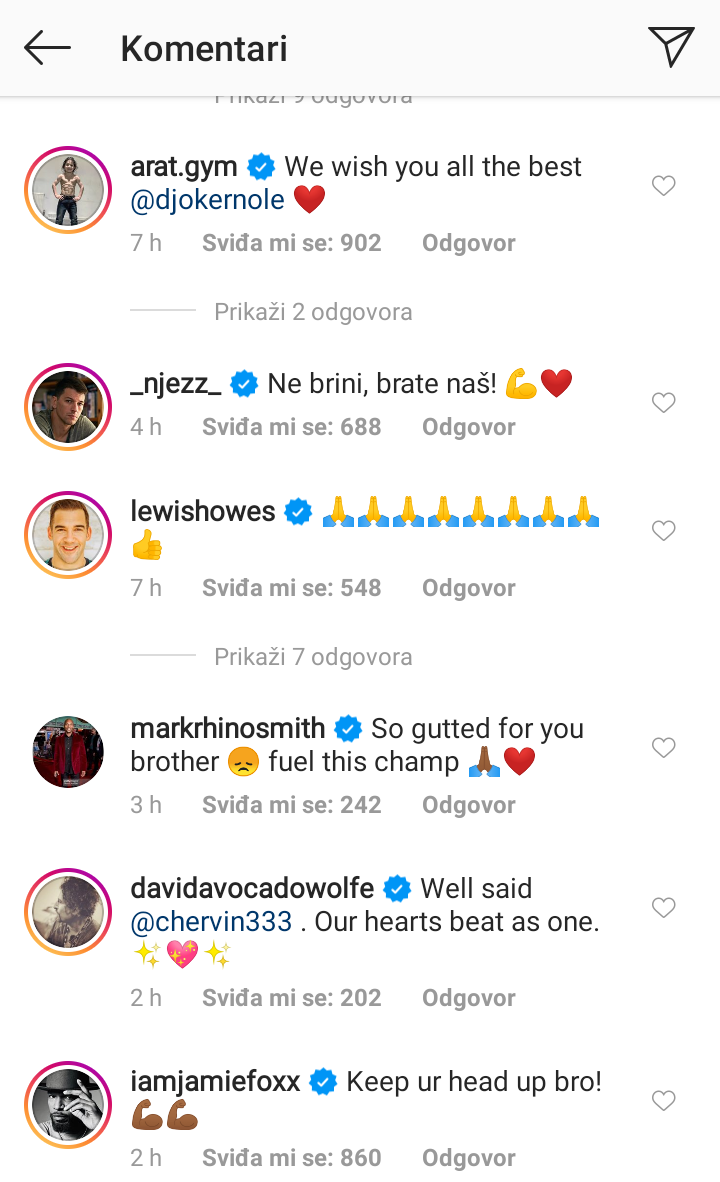View iamjamiefoxx avatar story
The image size is (720, 1182).
click(68, 1105)
